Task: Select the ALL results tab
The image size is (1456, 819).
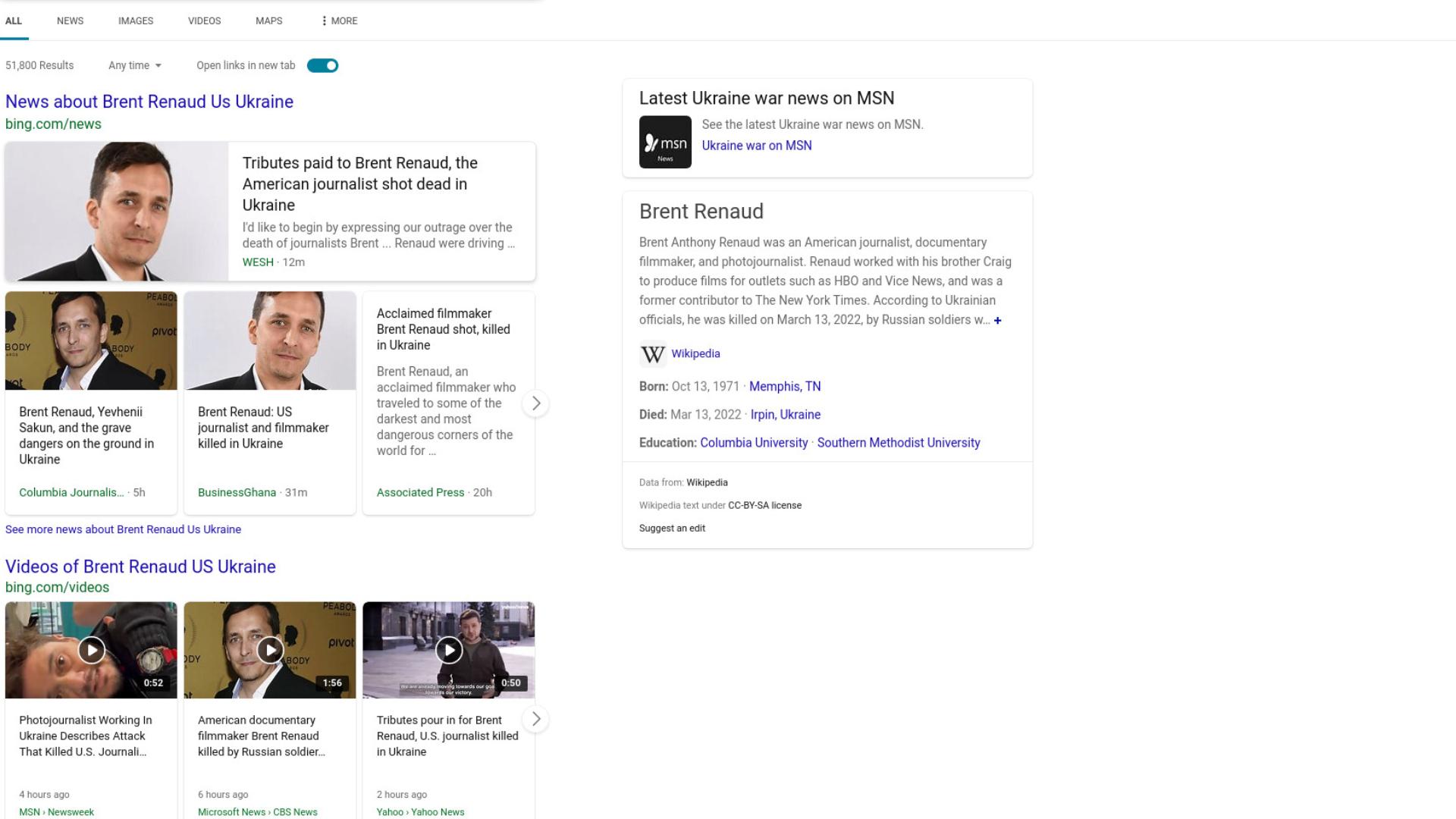Action: (x=14, y=20)
